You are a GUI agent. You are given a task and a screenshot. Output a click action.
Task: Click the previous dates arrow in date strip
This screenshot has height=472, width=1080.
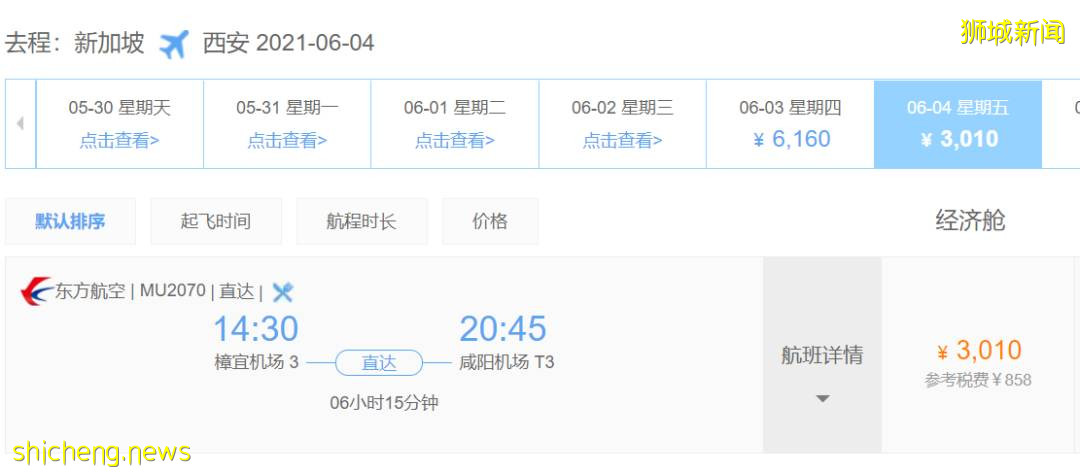(x=20, y=124)
